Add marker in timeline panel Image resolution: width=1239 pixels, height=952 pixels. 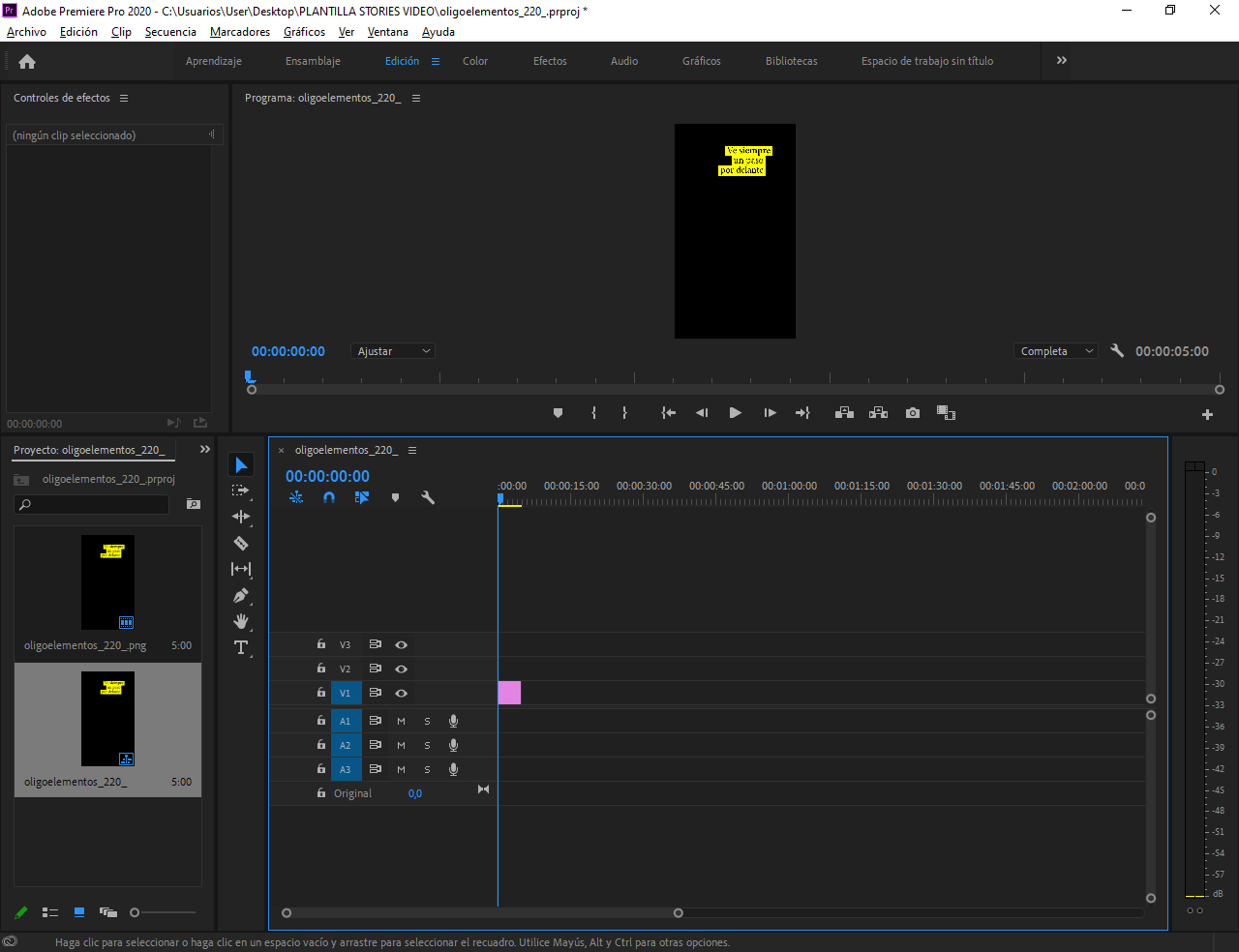[395, 497]
